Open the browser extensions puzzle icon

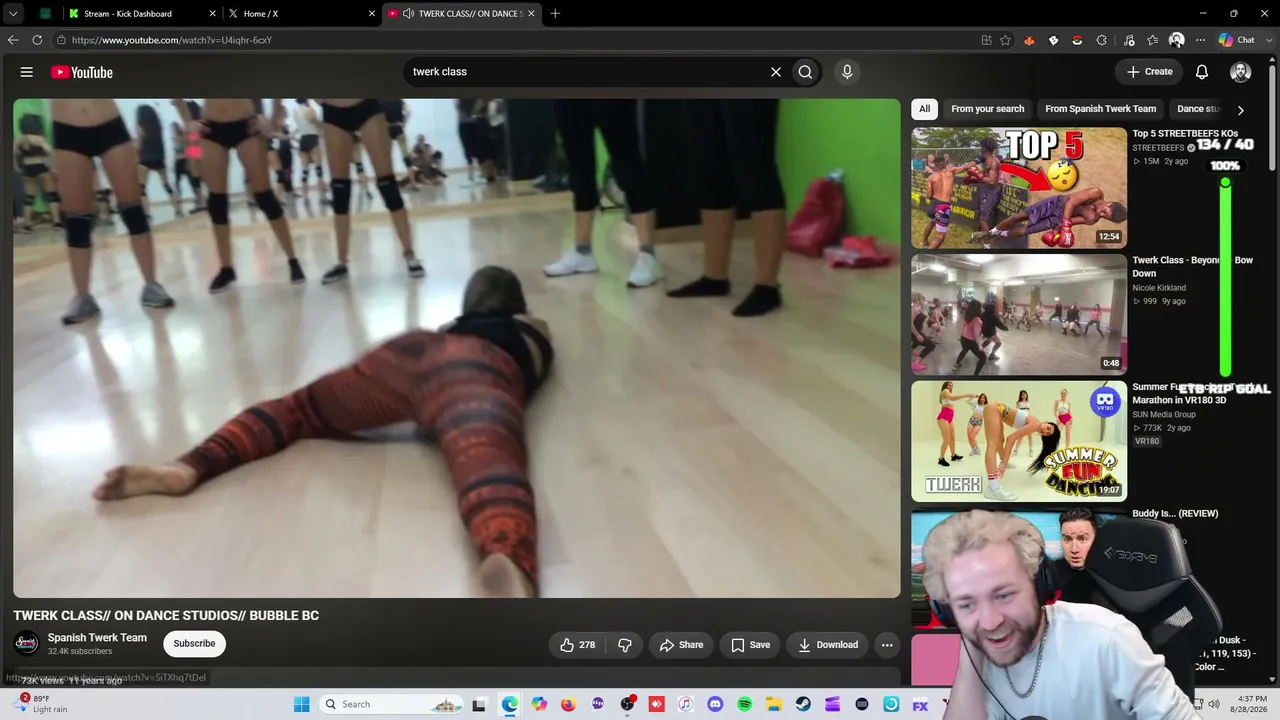point(1101,40)
